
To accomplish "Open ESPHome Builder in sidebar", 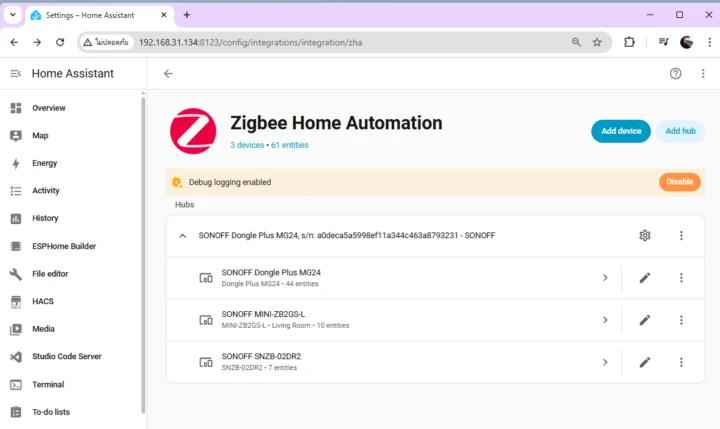I will click(63, 246).
